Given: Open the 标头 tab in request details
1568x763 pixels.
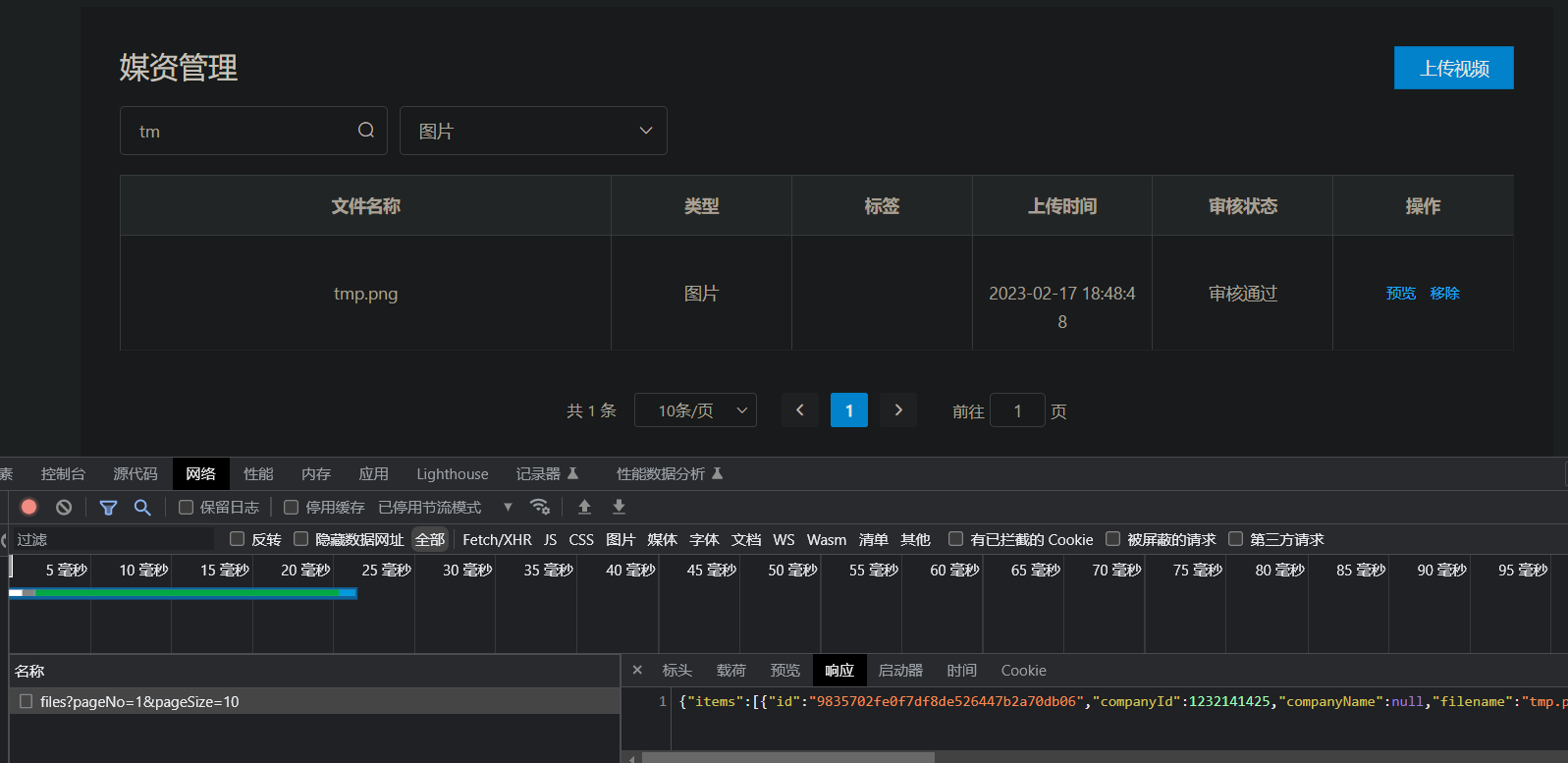Looking at the screenshot, I should pos(676,671).
